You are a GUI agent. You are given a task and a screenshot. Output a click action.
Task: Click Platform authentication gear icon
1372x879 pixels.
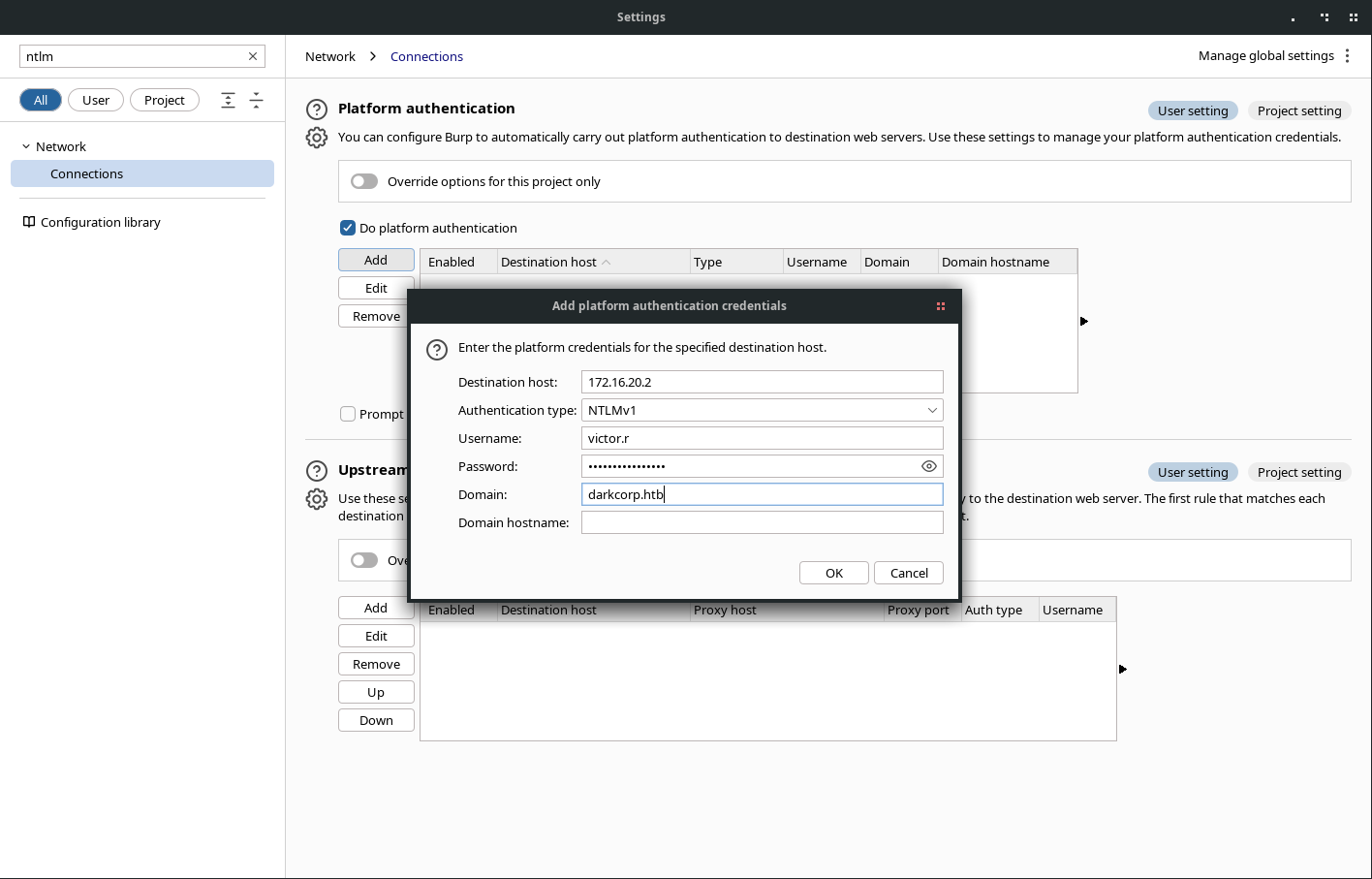pyautogui.click(x=317, y=138)
